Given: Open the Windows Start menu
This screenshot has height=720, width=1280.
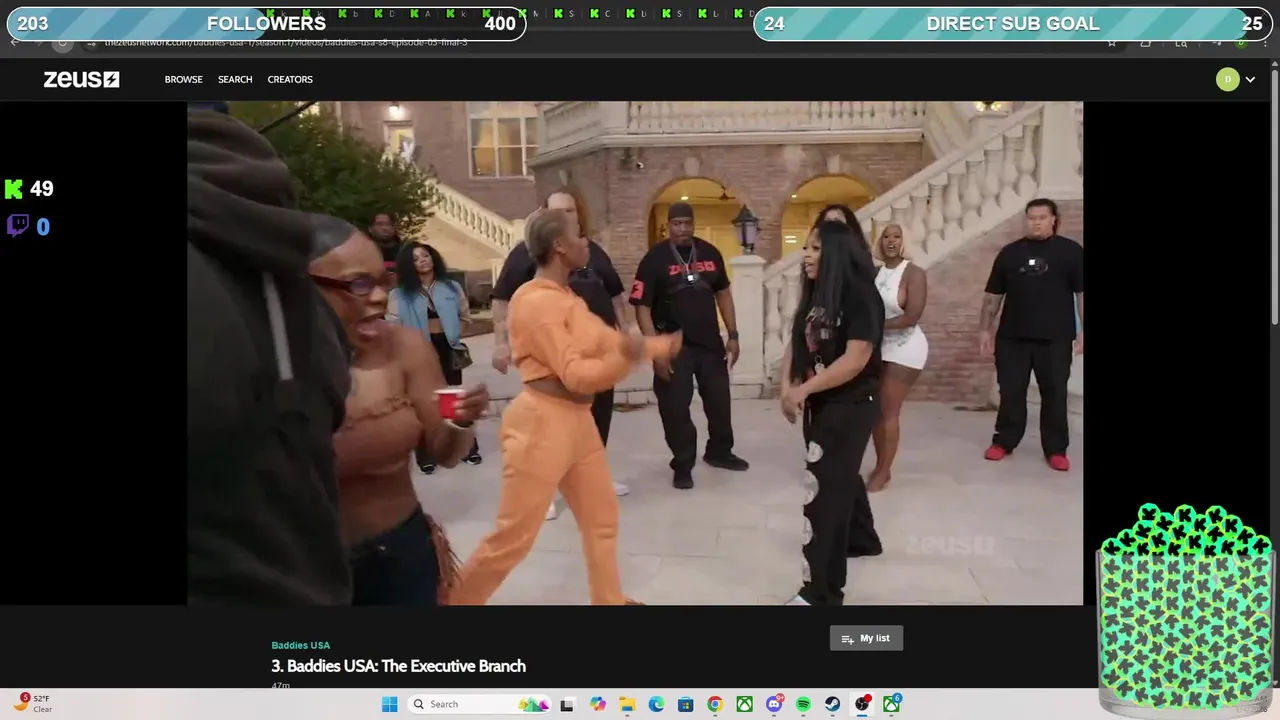Looking at the screenshot, I should [x=389, y=704].
